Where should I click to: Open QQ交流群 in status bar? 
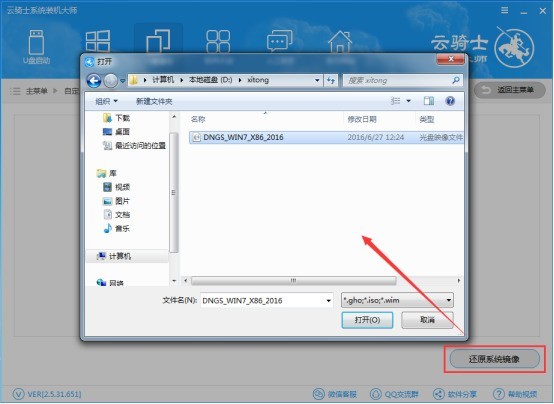394,394
